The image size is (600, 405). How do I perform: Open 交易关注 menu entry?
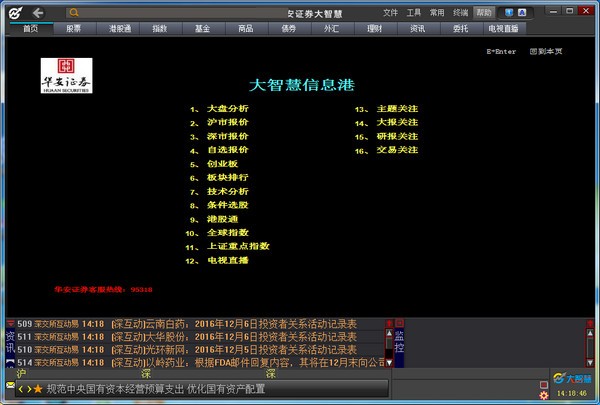click(x=397, y=150)
